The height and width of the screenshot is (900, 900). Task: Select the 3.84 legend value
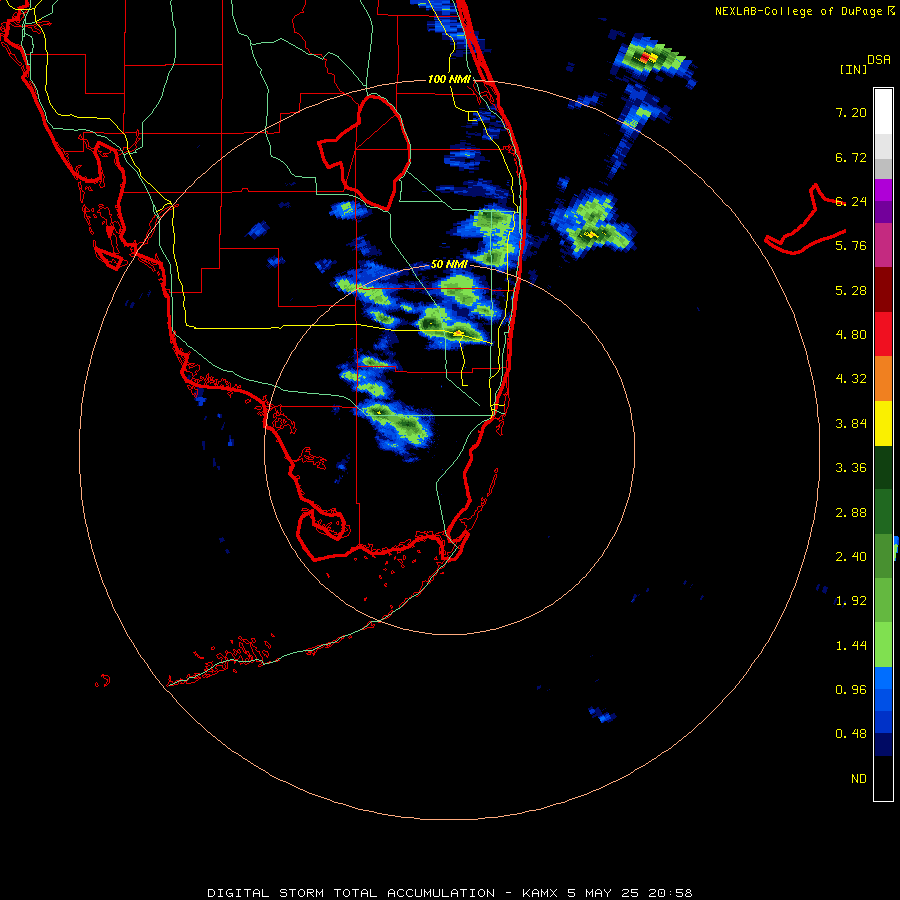pyautogui.click(x=851, y=424)
